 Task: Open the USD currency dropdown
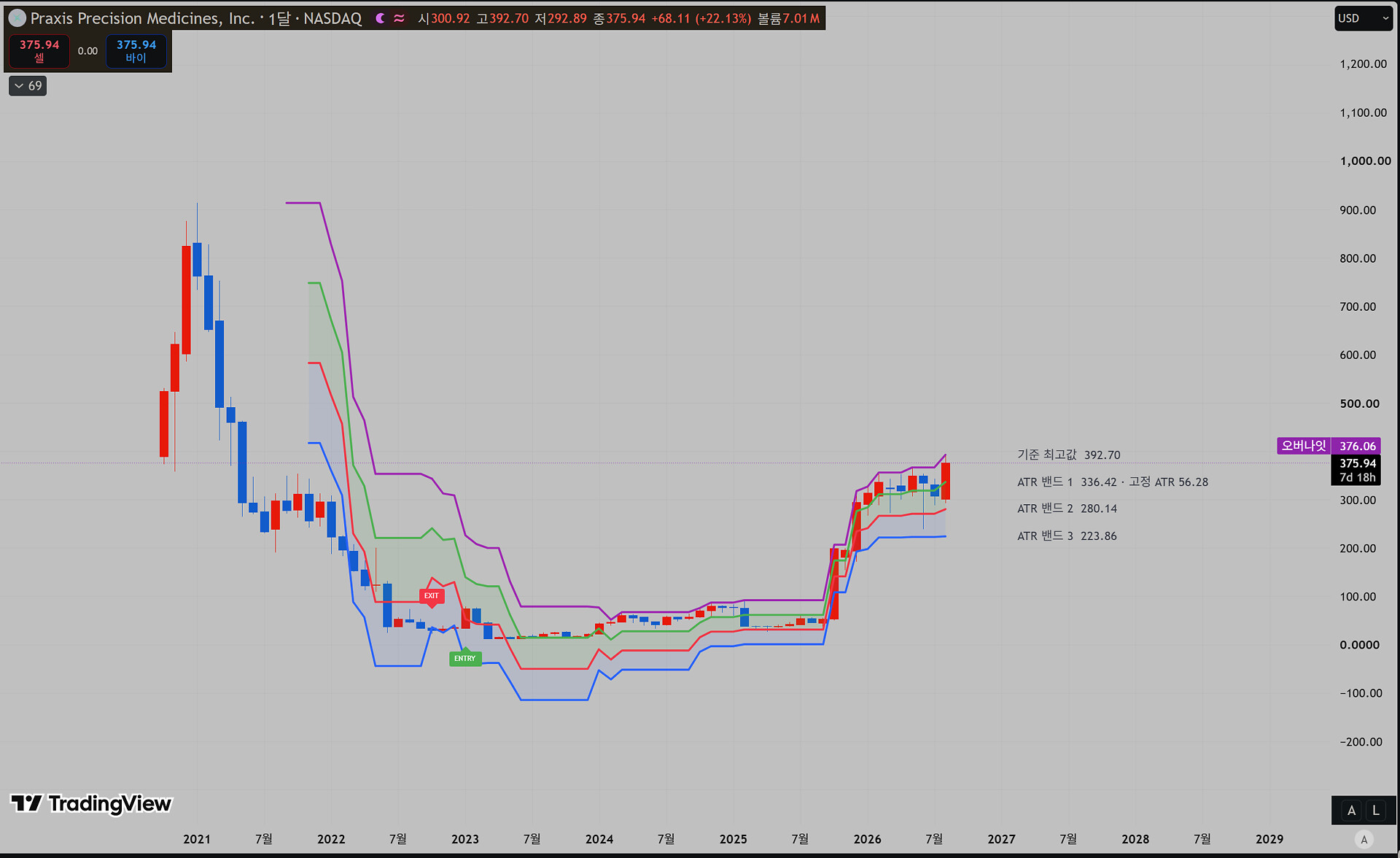(1364, 18)
